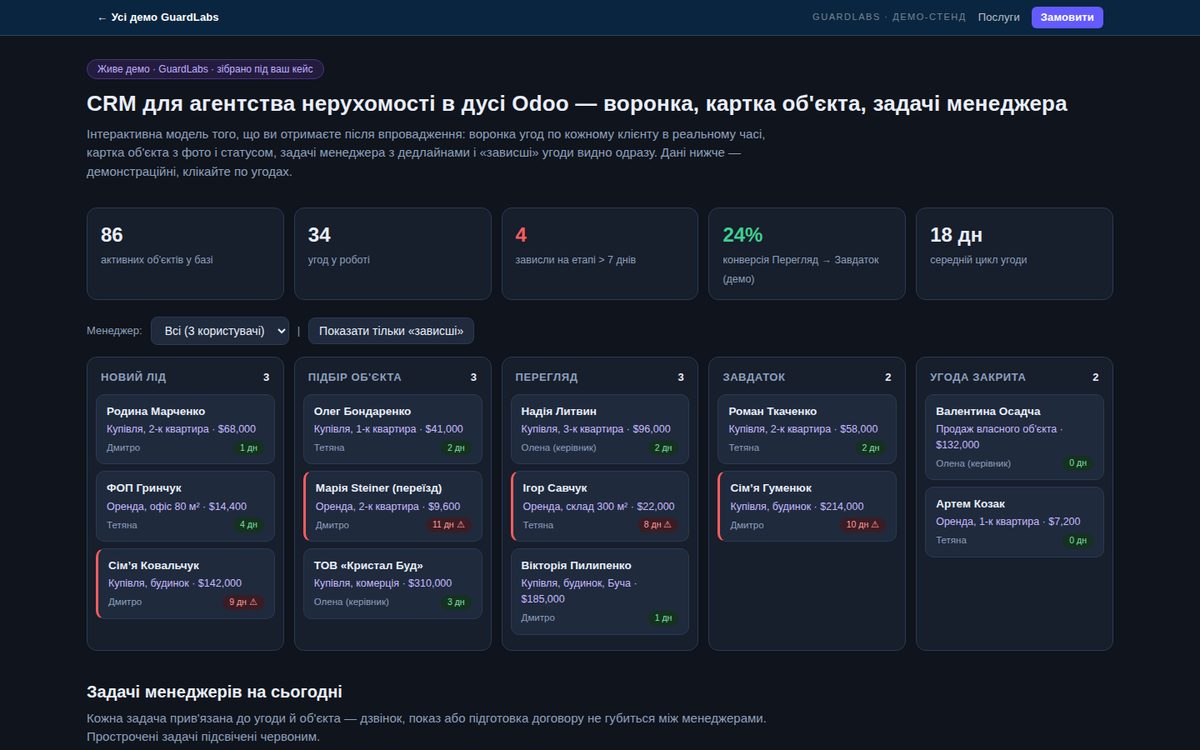Open the Вікторія Пилипенко deal card
This screenshot has height=750, width=1200.
pos(600,591)
